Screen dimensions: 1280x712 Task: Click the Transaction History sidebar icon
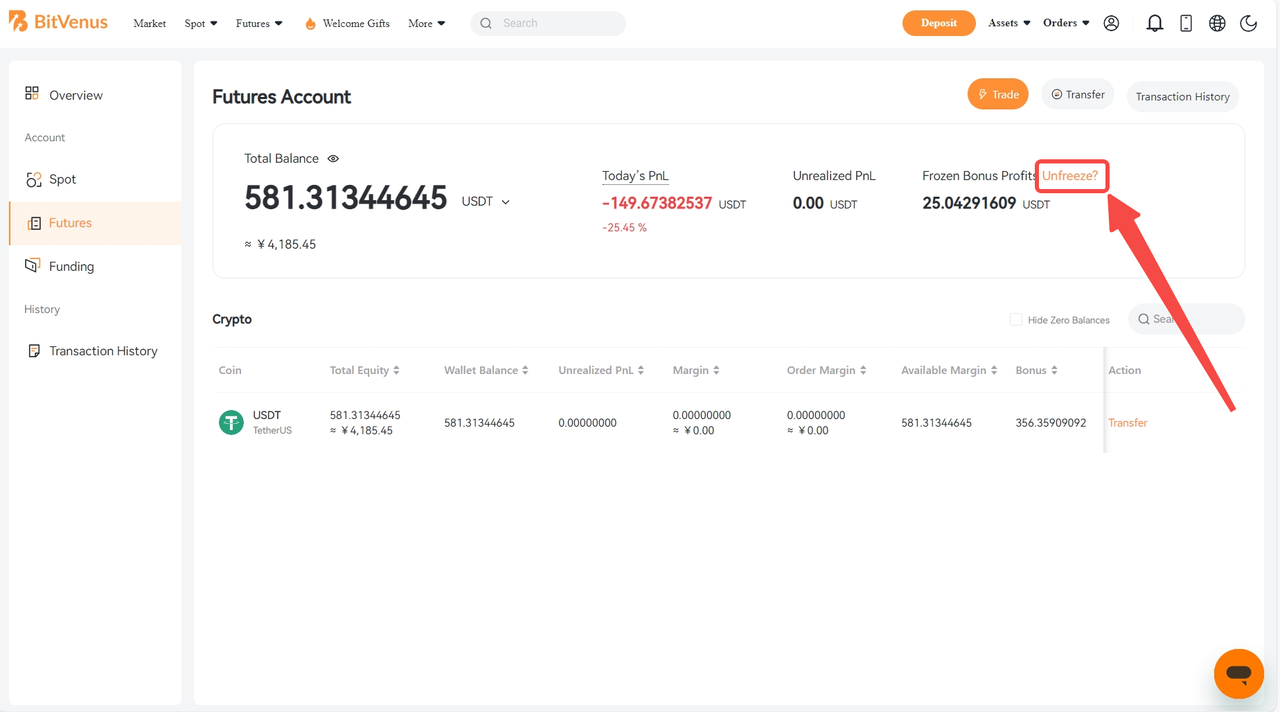(x=34, y=351)
